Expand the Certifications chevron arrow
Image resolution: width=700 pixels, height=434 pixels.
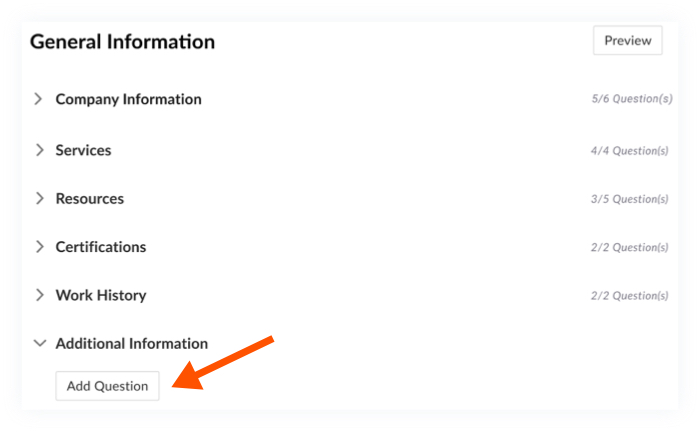coord(39,247)
